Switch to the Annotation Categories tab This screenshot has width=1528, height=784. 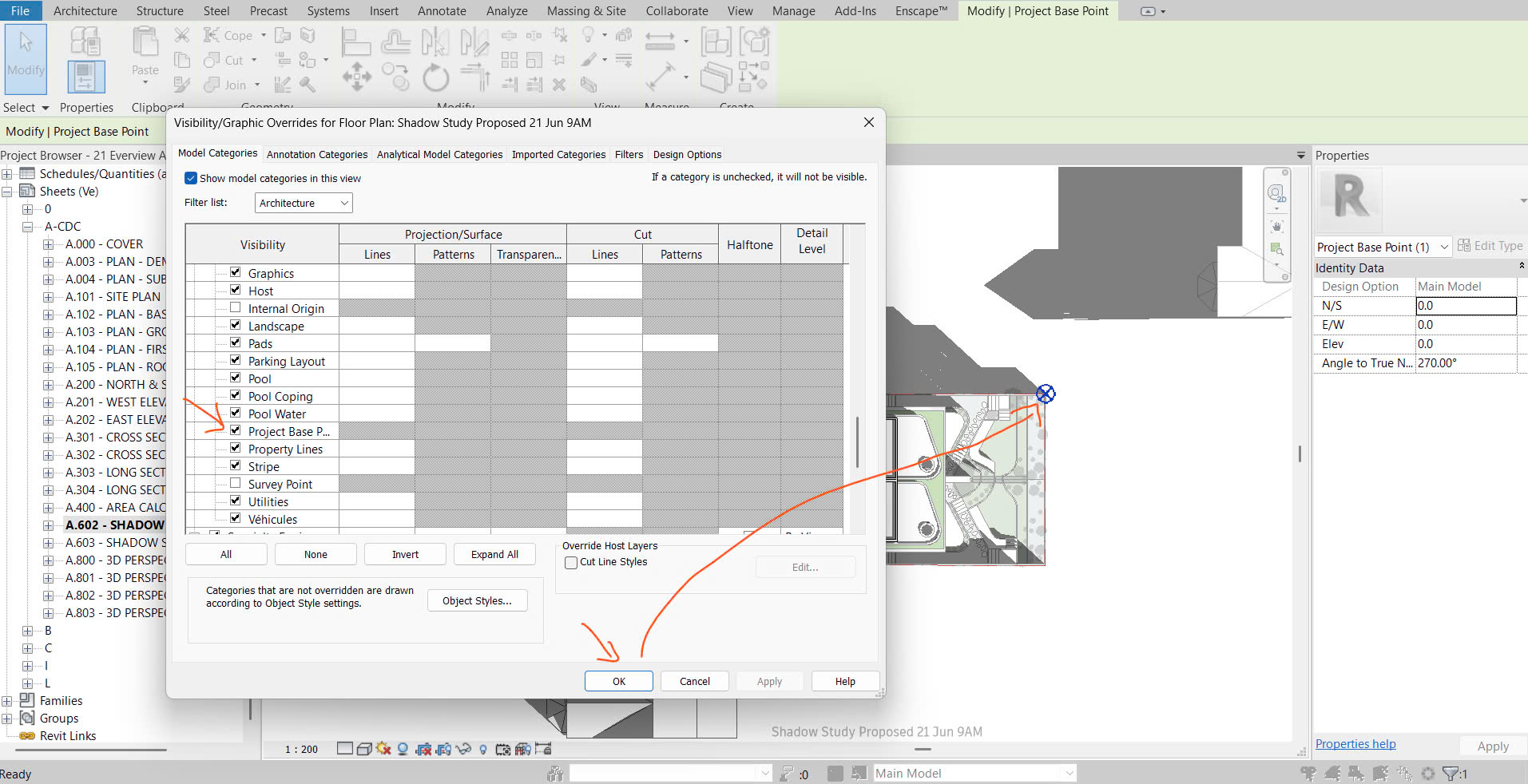point(316,154)
